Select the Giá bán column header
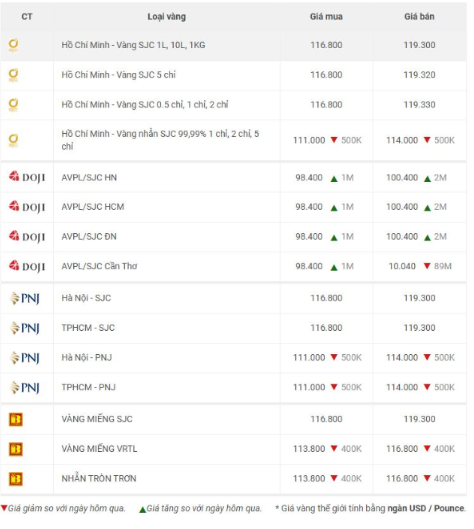This screenshot has width=474, height=529. click(x=419, y=17)
